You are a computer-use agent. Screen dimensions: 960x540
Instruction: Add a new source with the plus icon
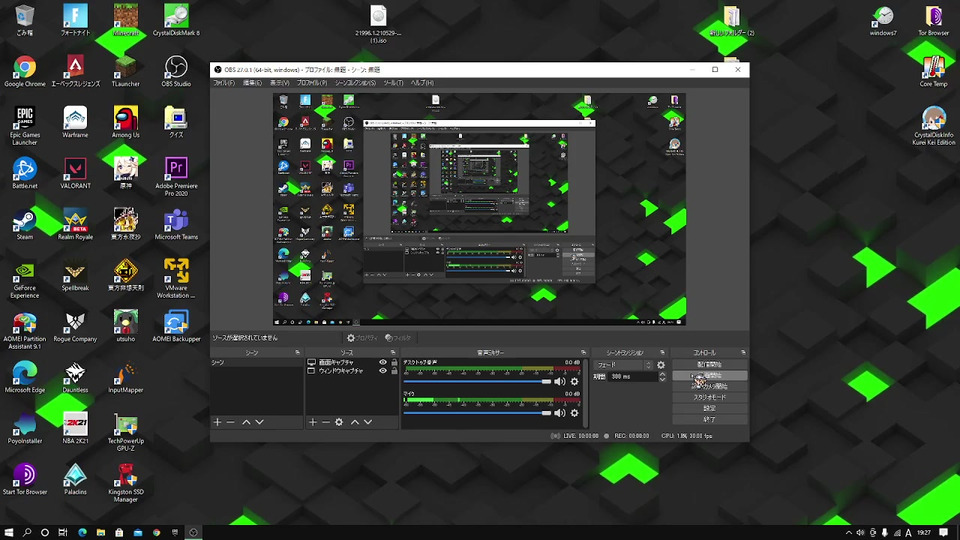click(313, 422)
